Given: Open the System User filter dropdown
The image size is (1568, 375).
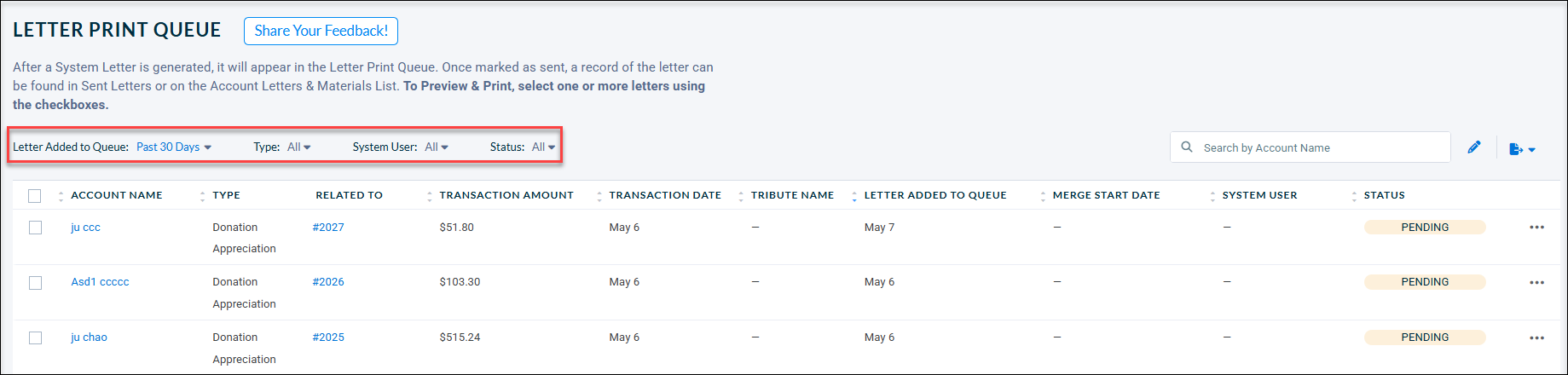Looking at the screenshot, I should 437,147.
